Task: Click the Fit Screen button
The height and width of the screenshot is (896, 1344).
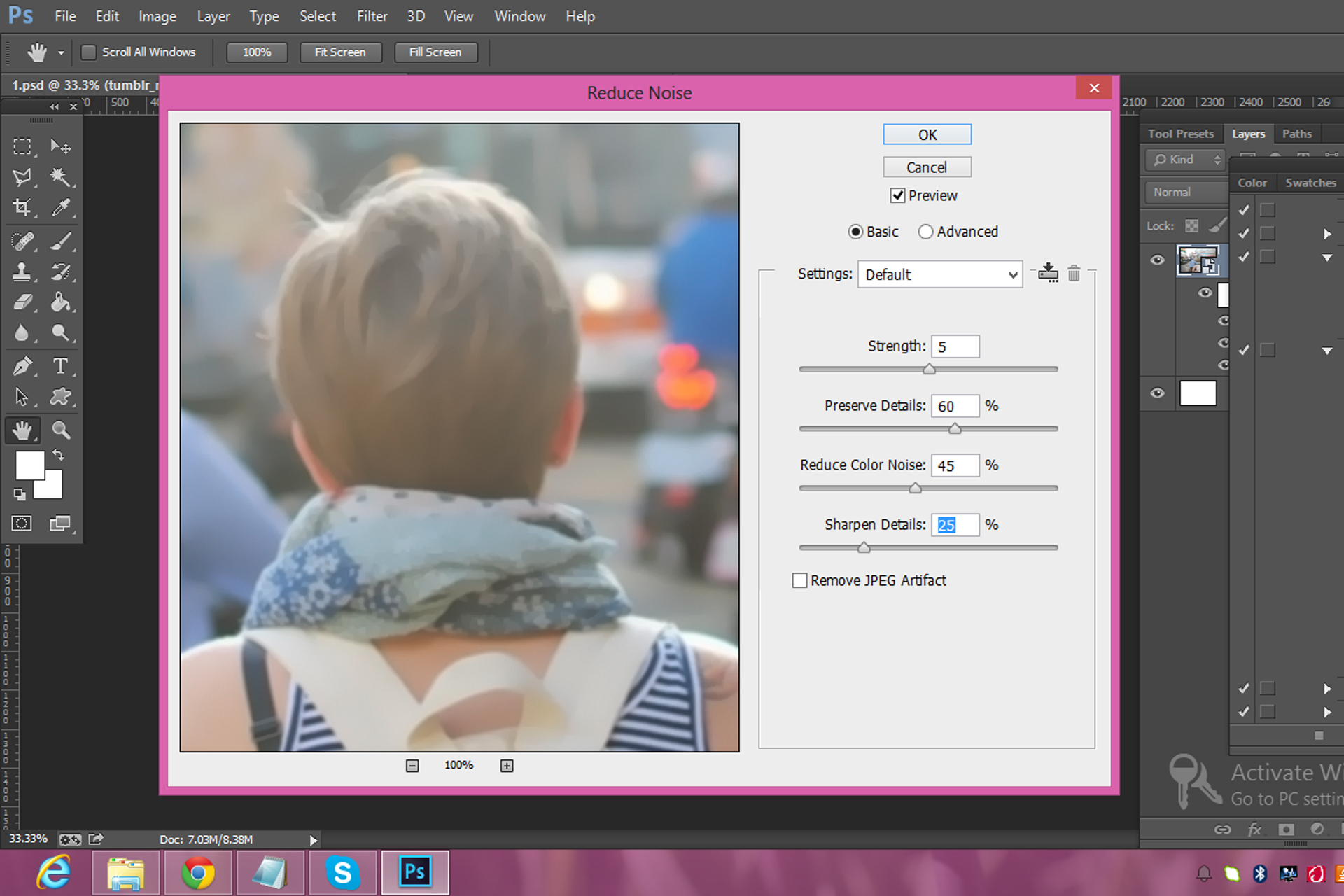Action: [x=340, y=52]
